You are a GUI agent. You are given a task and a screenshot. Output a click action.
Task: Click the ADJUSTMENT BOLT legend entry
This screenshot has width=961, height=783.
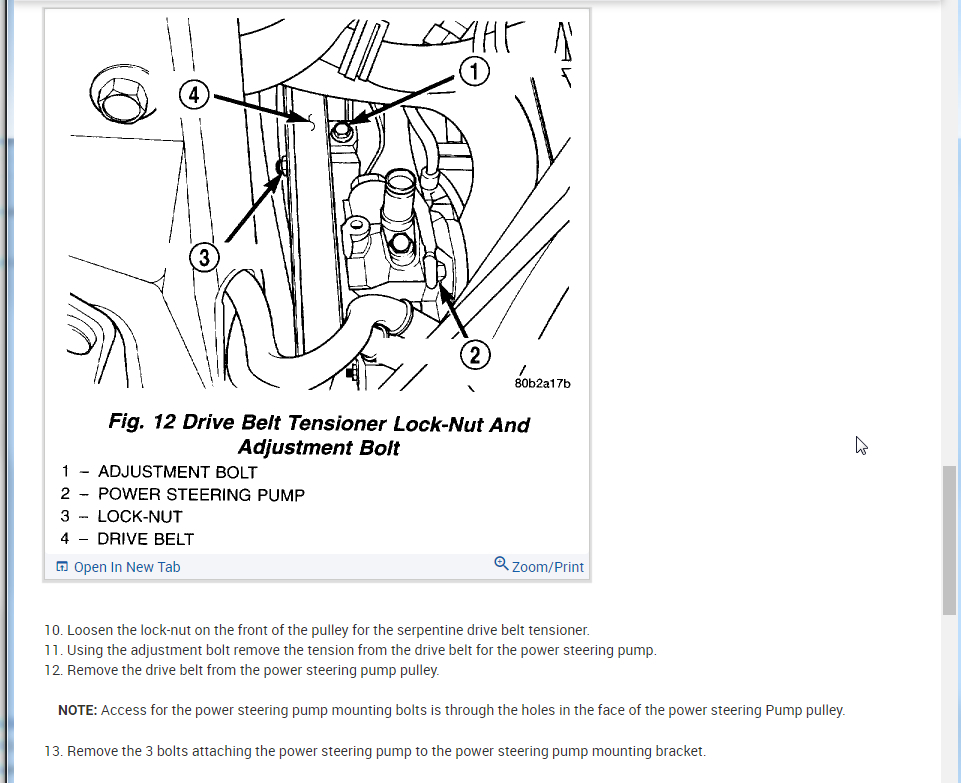pos(159,472)
